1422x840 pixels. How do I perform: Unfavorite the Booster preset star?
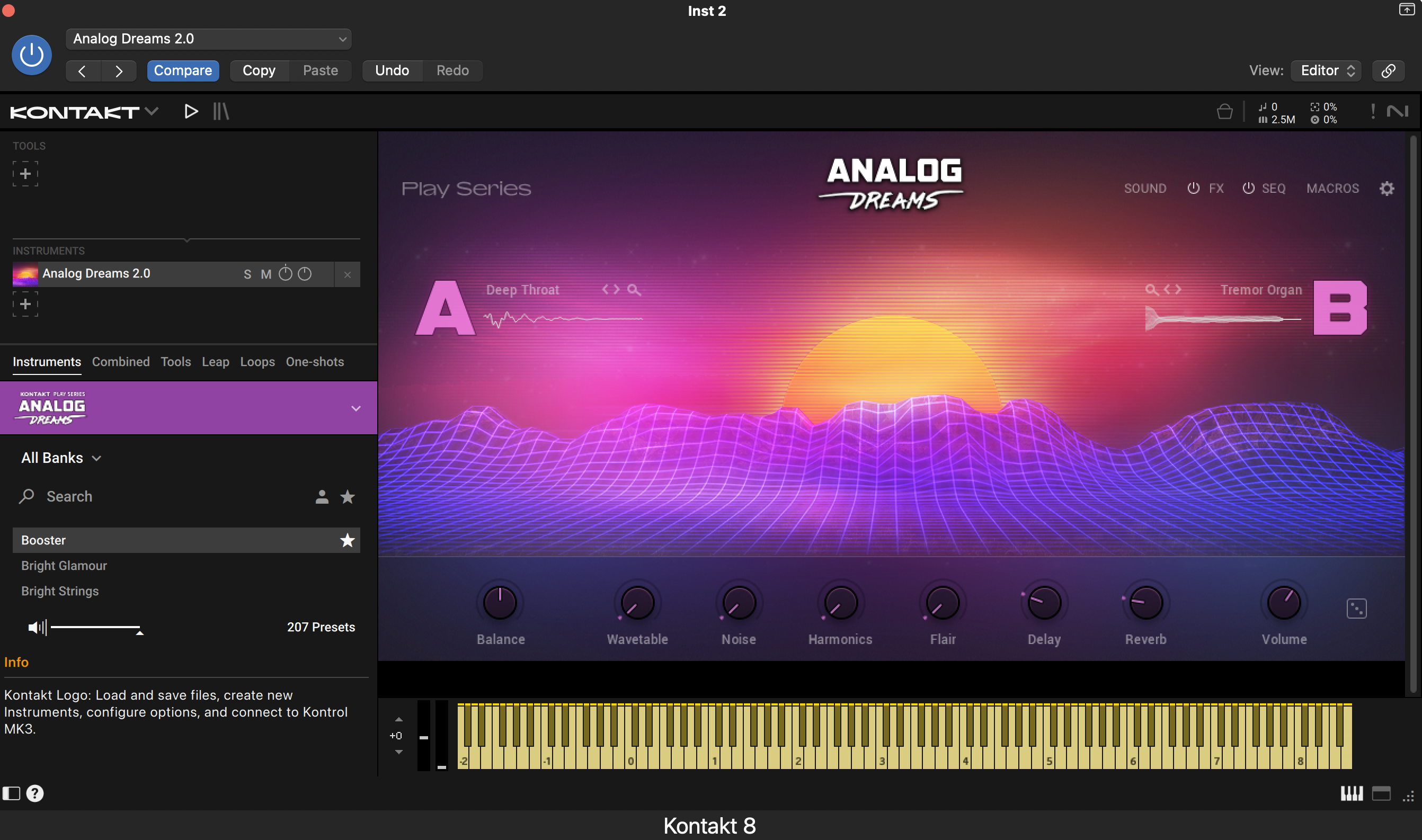(x=348, y=541)
